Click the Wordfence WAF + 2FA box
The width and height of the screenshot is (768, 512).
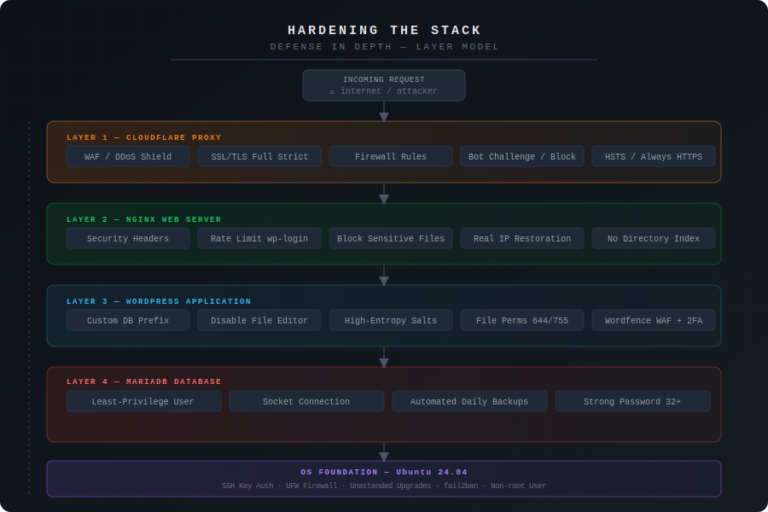click(653, 321)
